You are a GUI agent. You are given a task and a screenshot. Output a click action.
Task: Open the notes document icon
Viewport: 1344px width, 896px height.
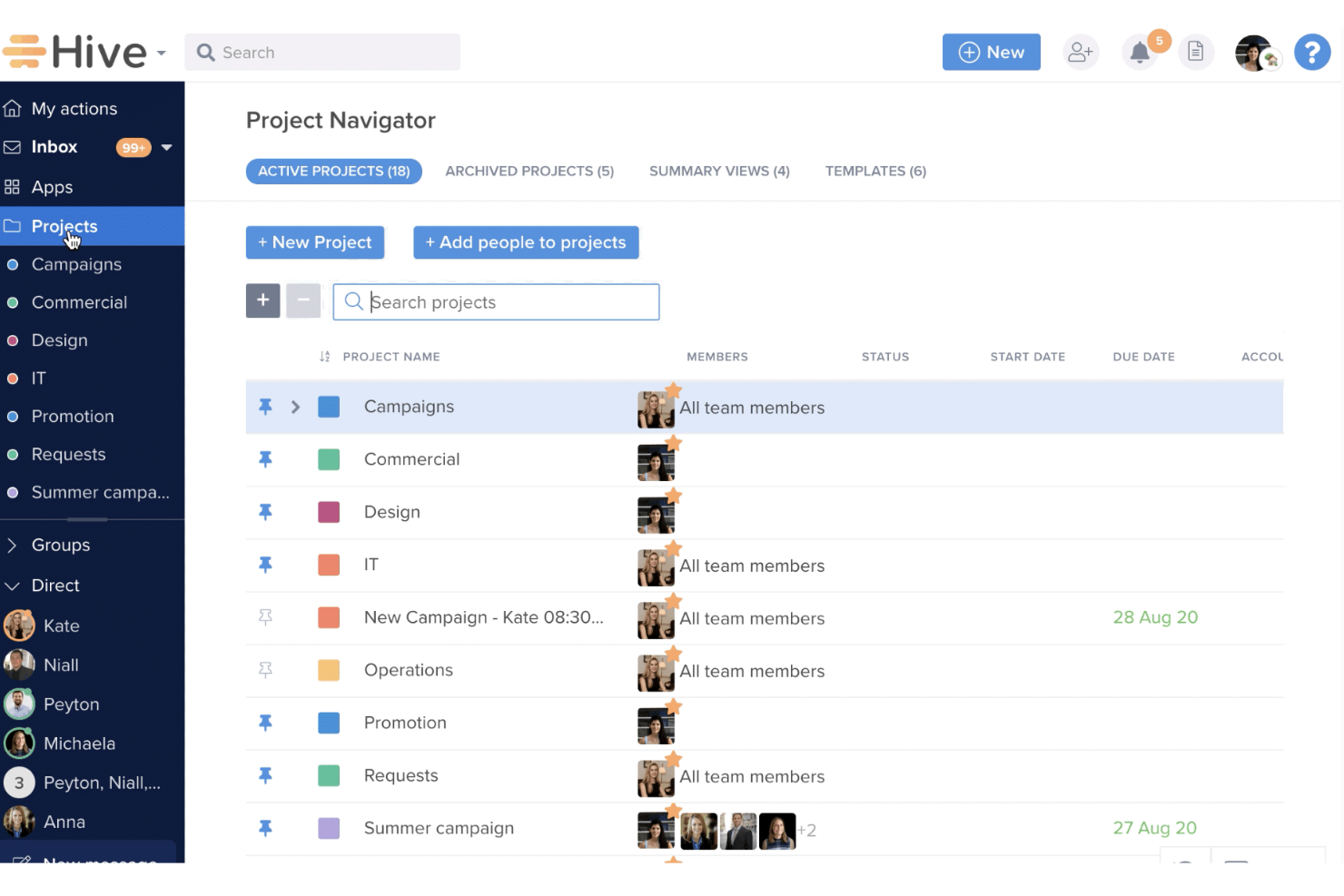[x=1196, y=52]
